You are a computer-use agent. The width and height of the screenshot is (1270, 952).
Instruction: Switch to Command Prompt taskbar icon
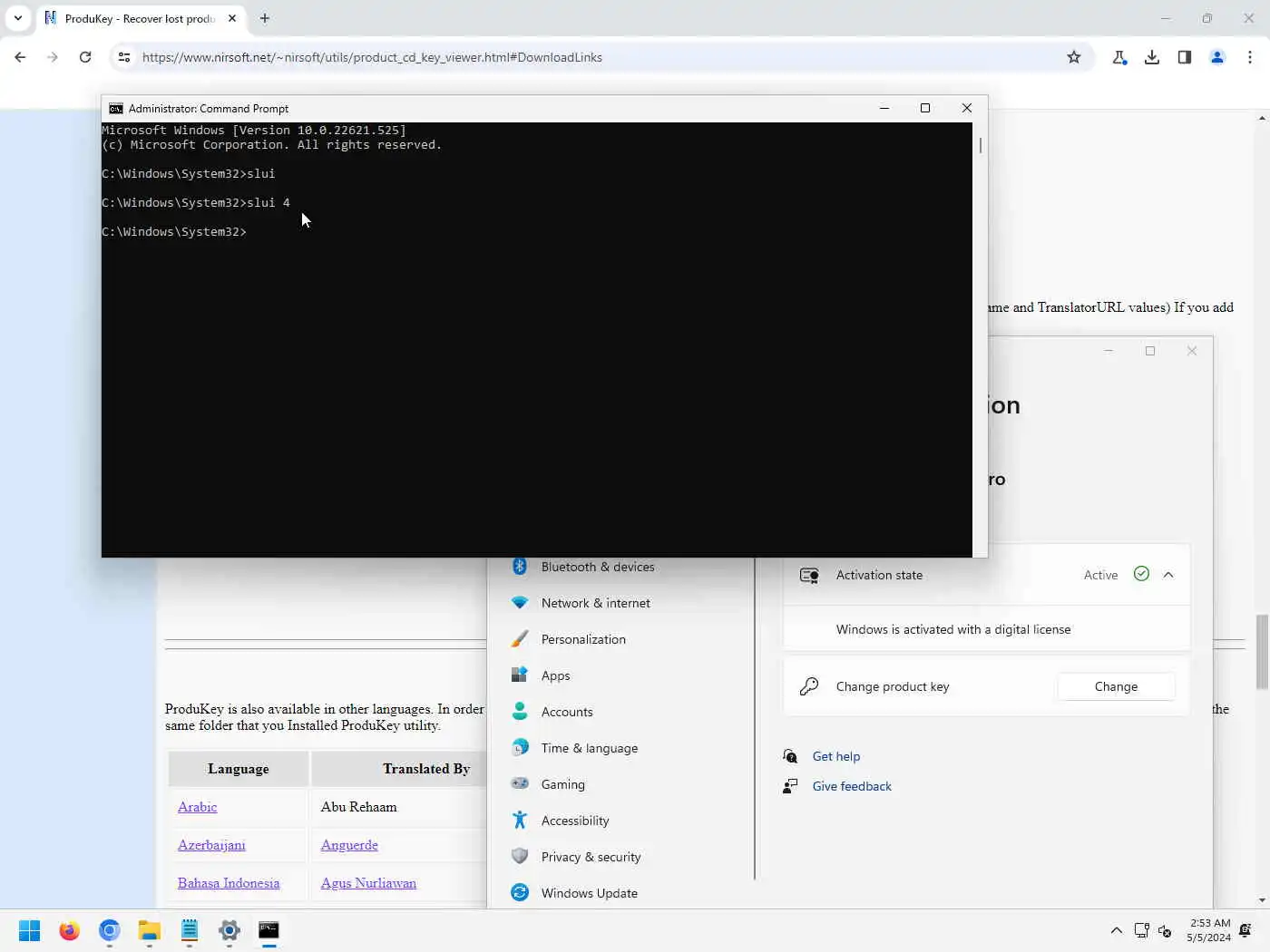pos(269,930)
